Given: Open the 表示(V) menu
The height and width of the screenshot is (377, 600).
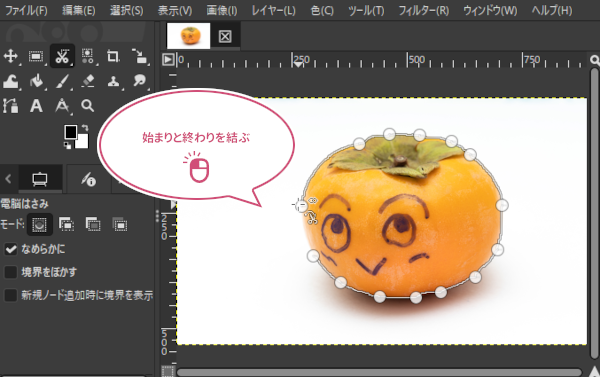Looking at the screenshot, I should click(175, 10).
